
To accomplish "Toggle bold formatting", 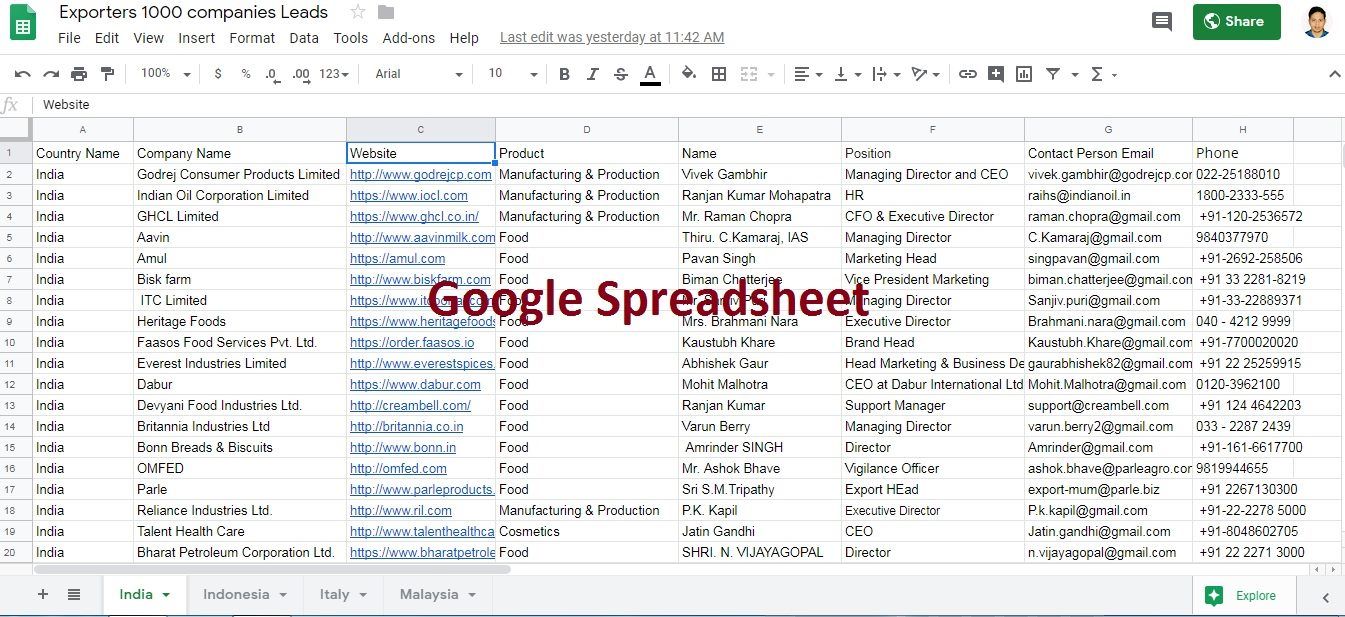I will coord(564,74).
